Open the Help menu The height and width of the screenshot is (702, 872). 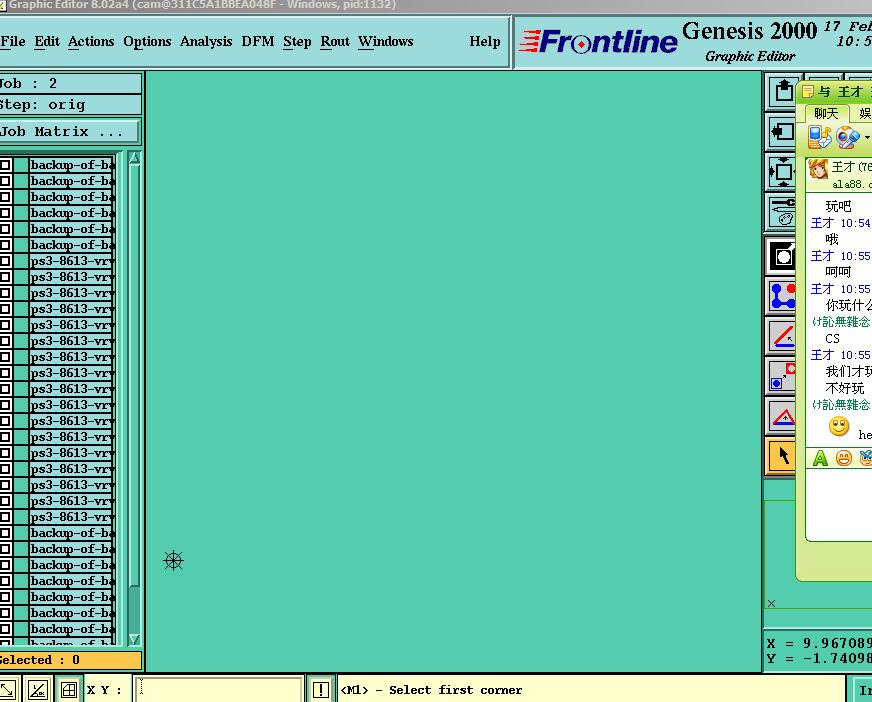point(484,42)
